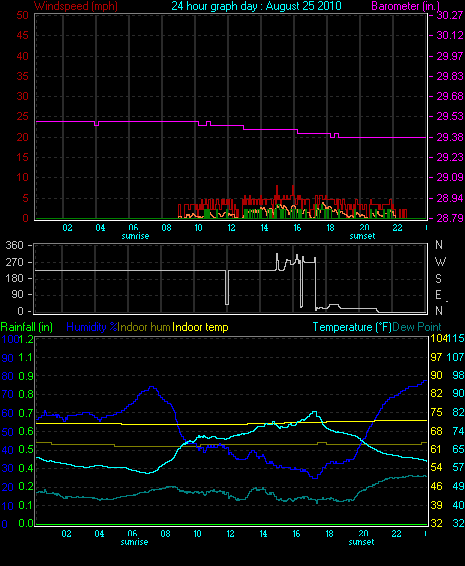Select the 24 hour graph day heading
The image size is (465, 566).
pyautogui.click(x=256, y=6)
